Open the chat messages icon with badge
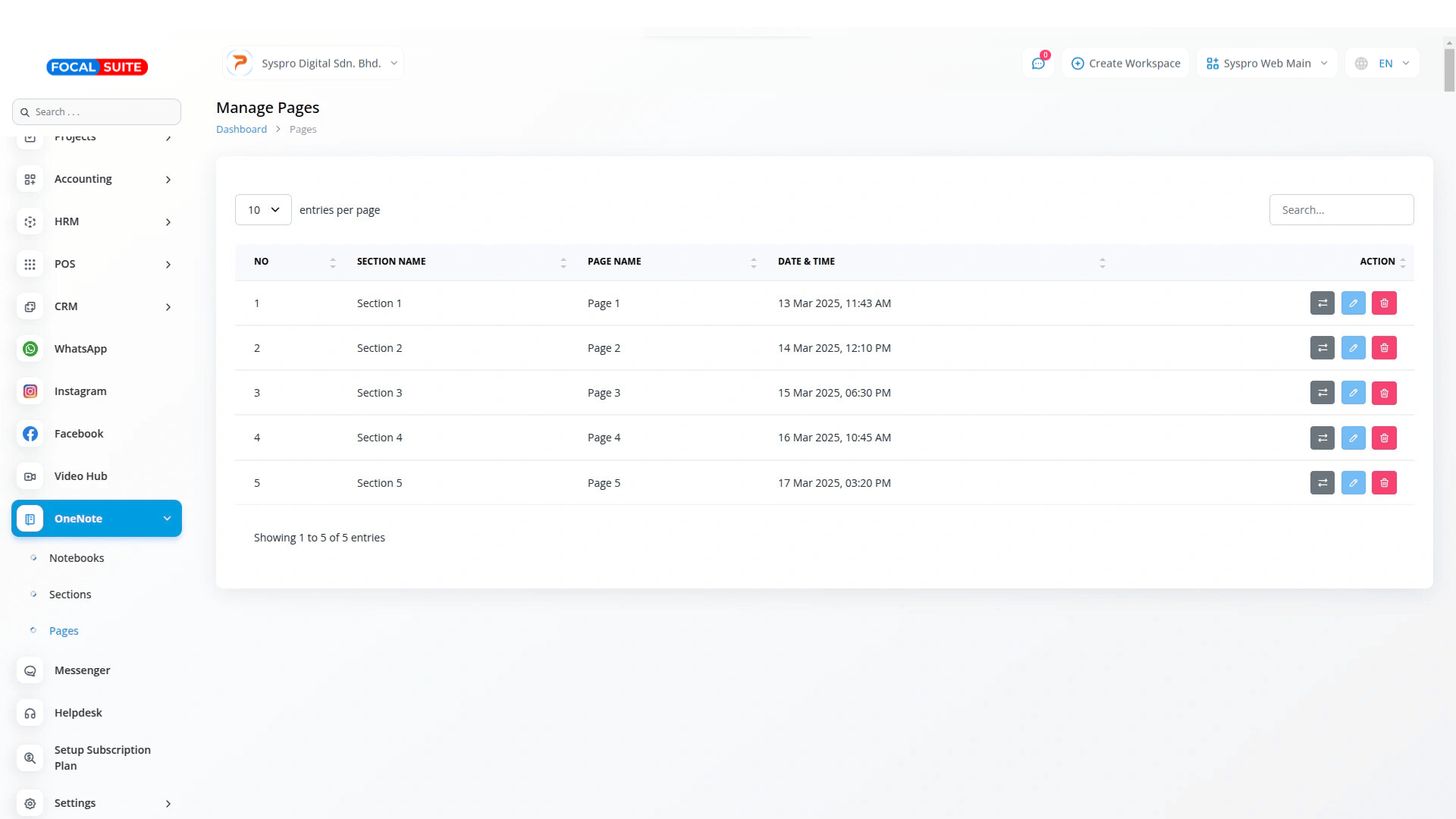 [1038, 64]
